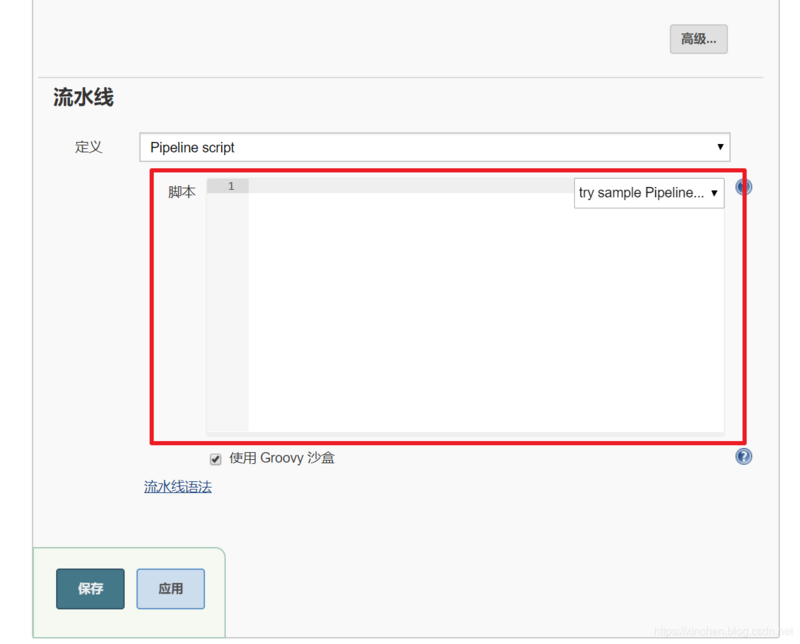800x644 pixels.
Task: Click the arrow on the try sample Pipeline selector
Action: [714, 193]
